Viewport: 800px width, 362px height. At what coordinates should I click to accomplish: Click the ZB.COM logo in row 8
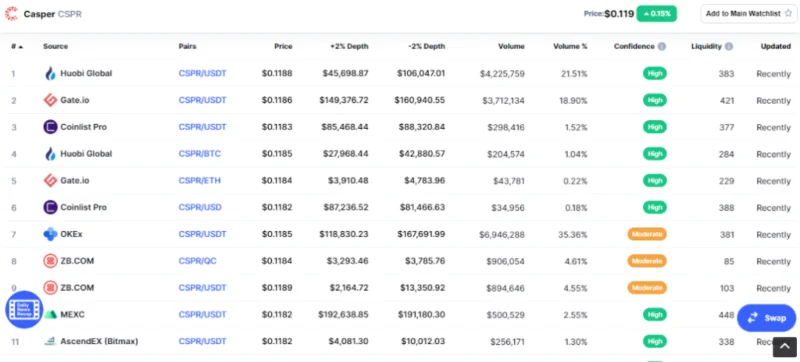click(50, 261)
